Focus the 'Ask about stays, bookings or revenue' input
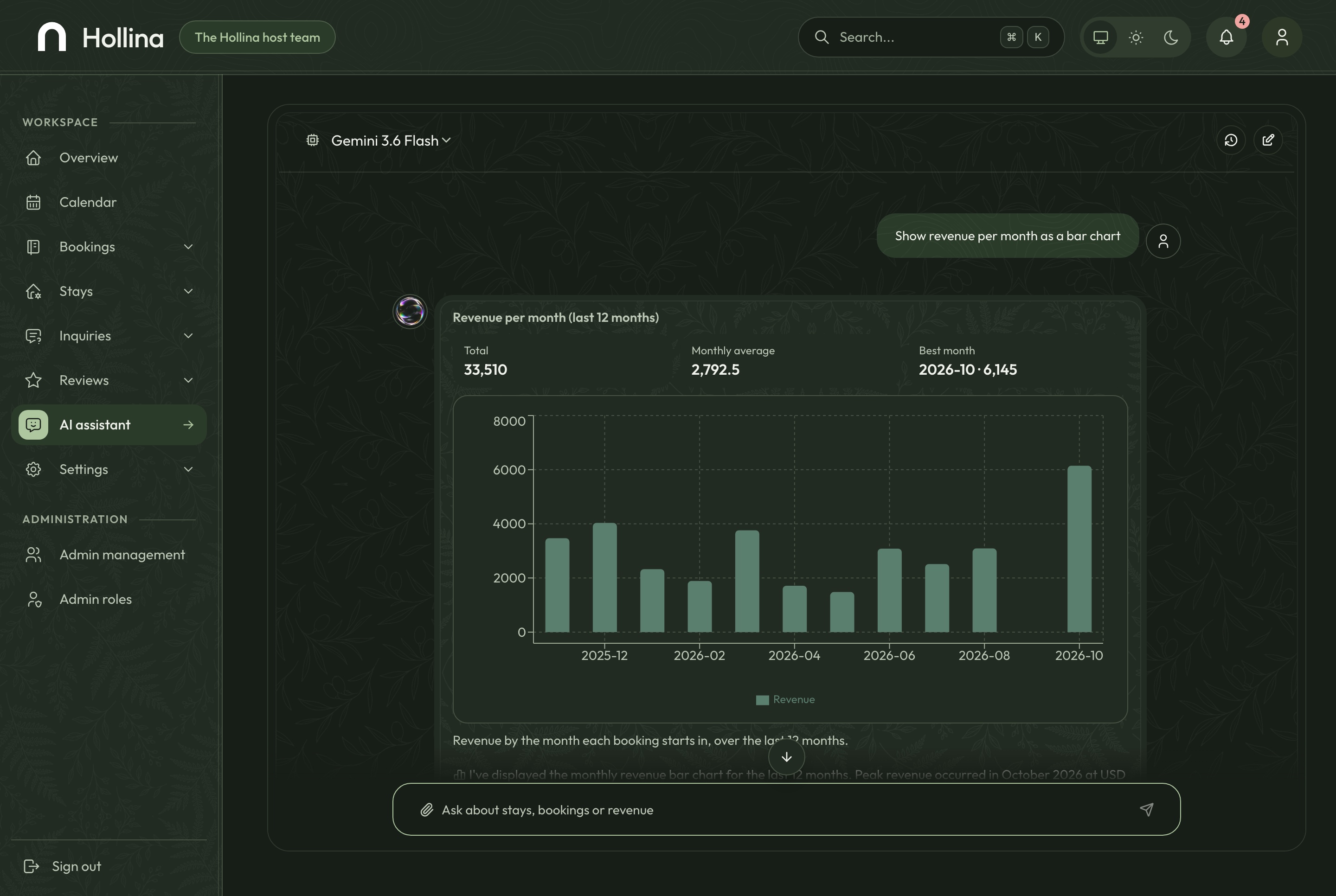Image resolution: width=1336 pixels, height=896 pixels. coord(786,809)
